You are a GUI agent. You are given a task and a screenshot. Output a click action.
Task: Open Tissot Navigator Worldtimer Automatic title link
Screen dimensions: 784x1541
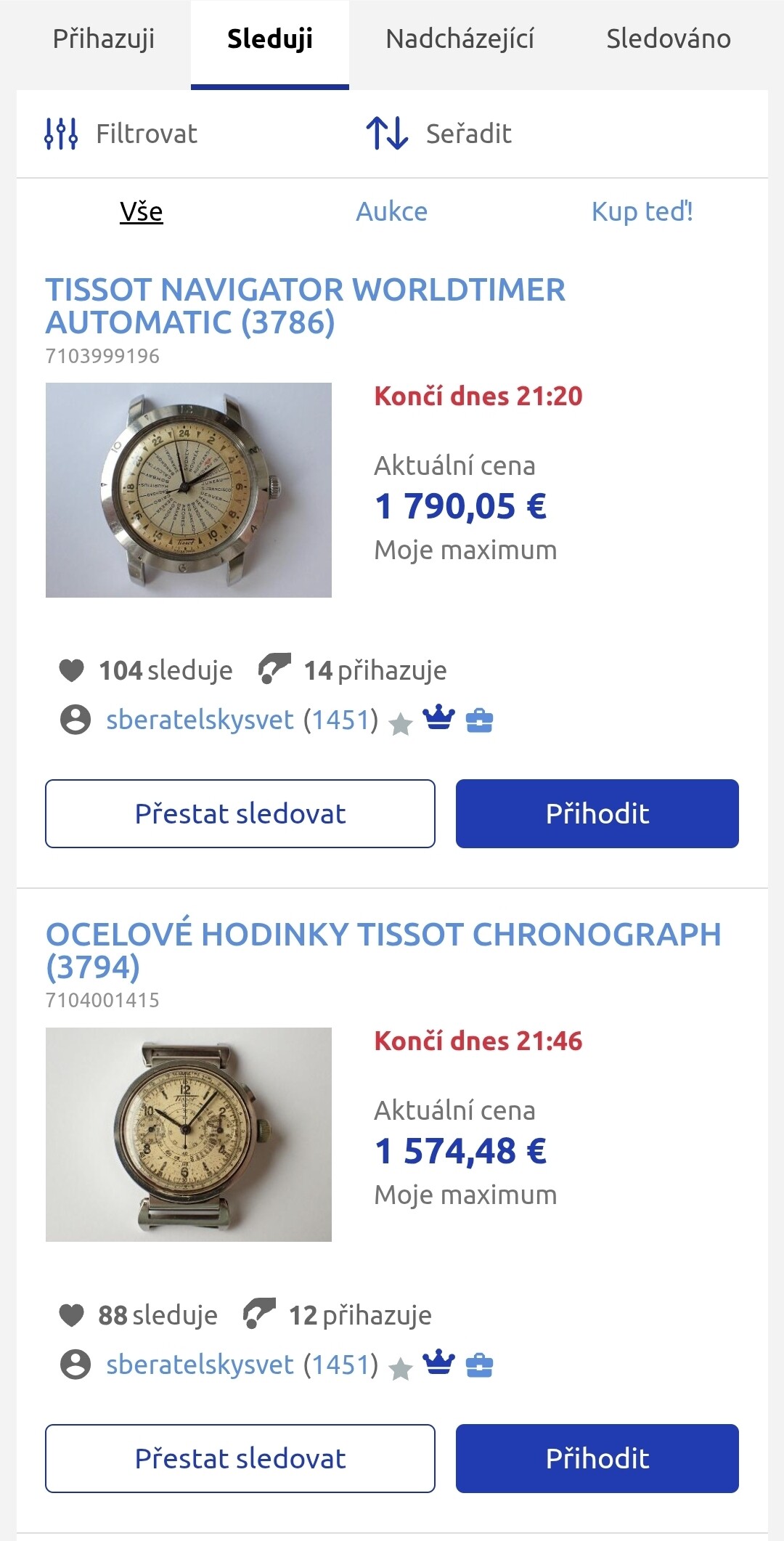click(x=305, y=306)
